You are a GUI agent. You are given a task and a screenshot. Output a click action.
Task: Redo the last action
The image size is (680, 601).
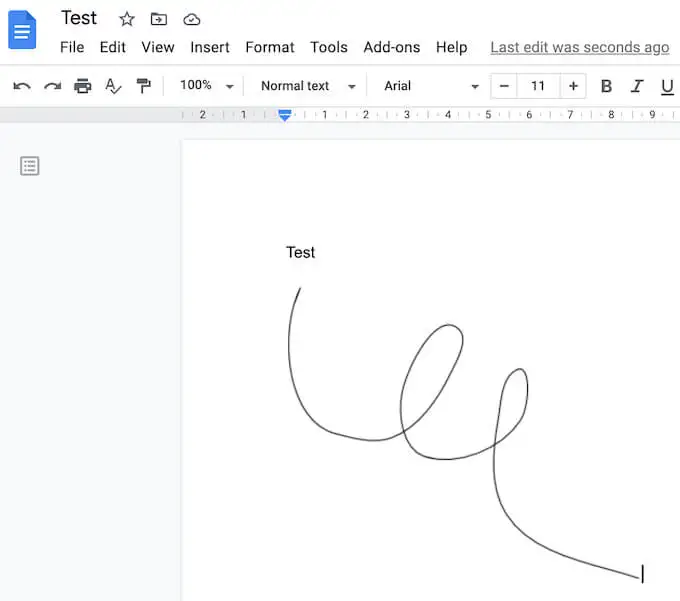pos(52,86)
